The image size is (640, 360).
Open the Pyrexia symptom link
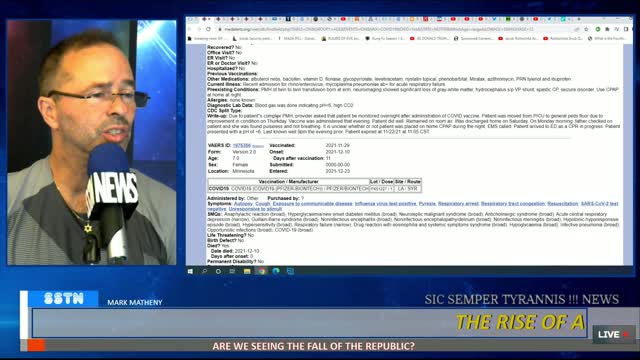[x=427, y=204]
